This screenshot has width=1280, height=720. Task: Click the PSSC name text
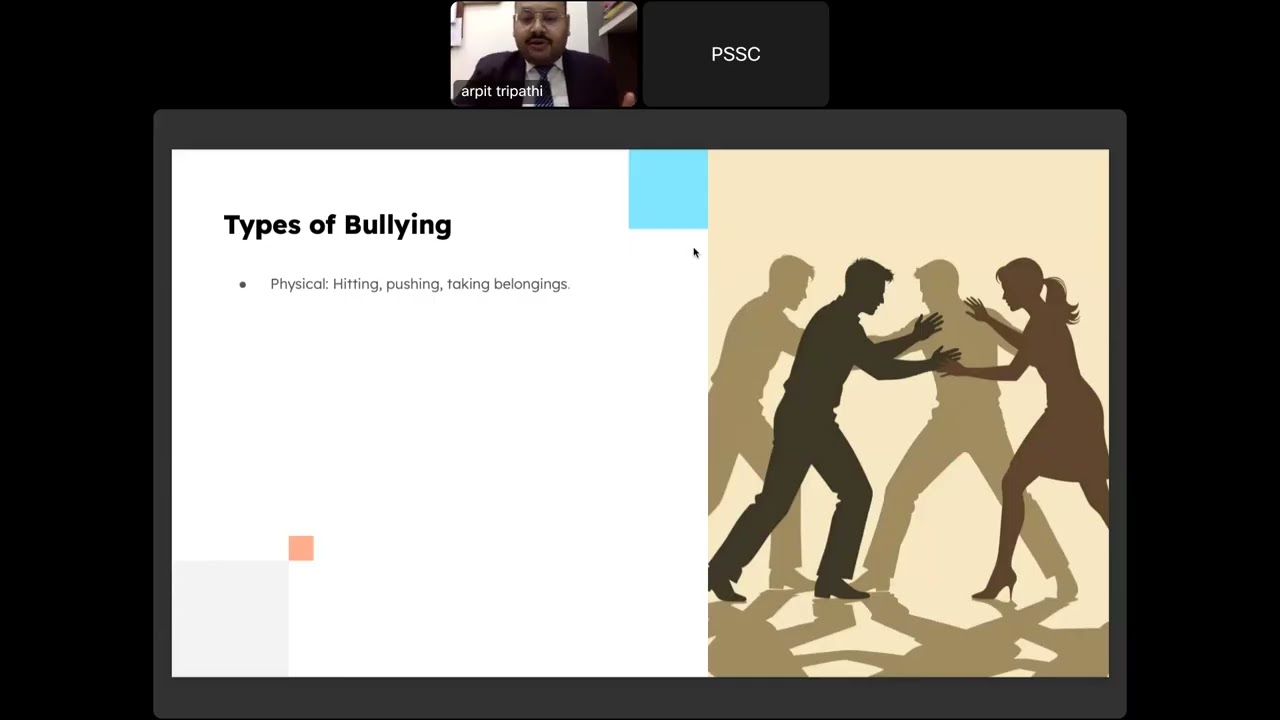pos(736,54)
